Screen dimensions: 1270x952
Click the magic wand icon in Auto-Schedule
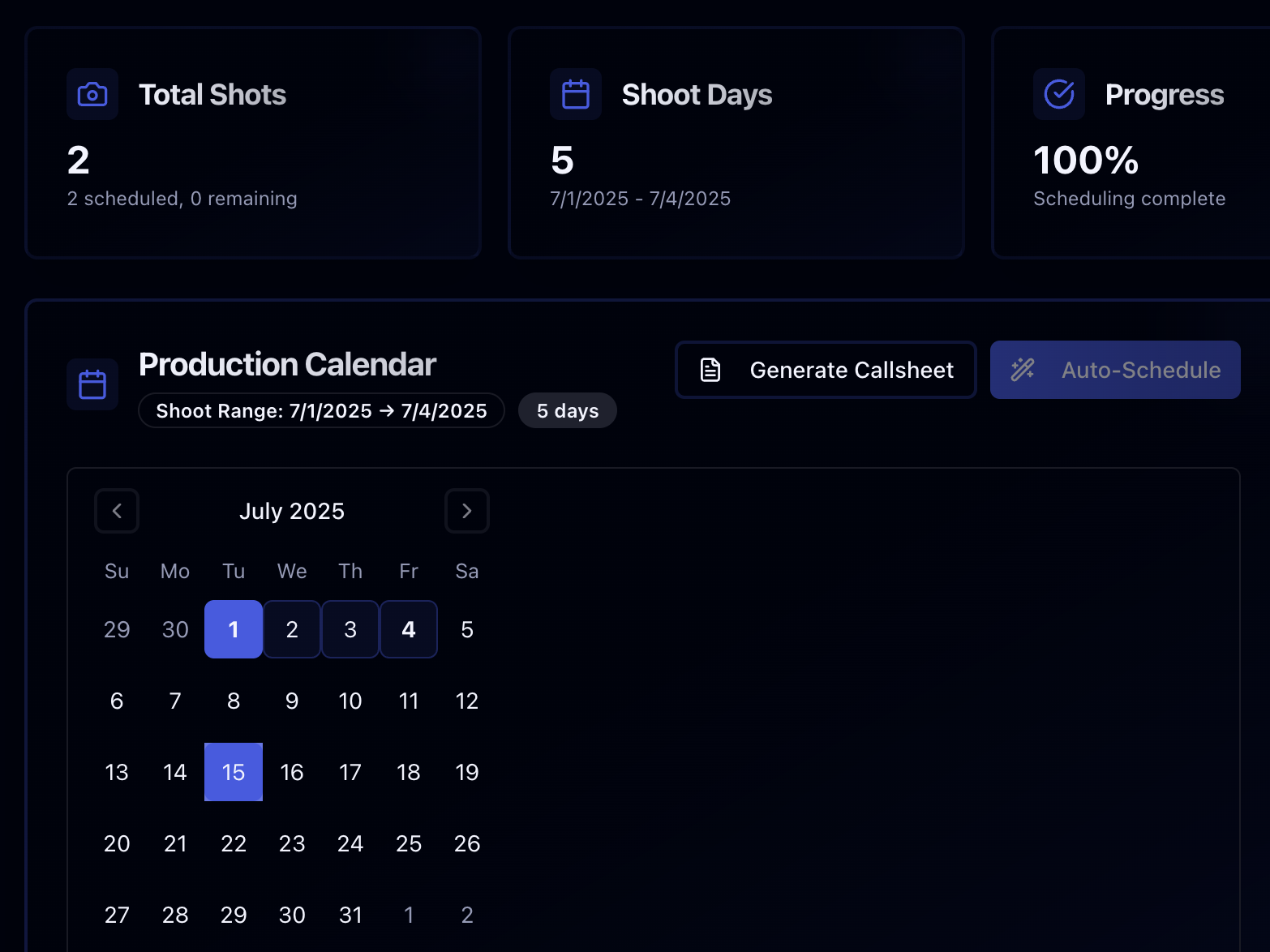tap(1023, 370)
